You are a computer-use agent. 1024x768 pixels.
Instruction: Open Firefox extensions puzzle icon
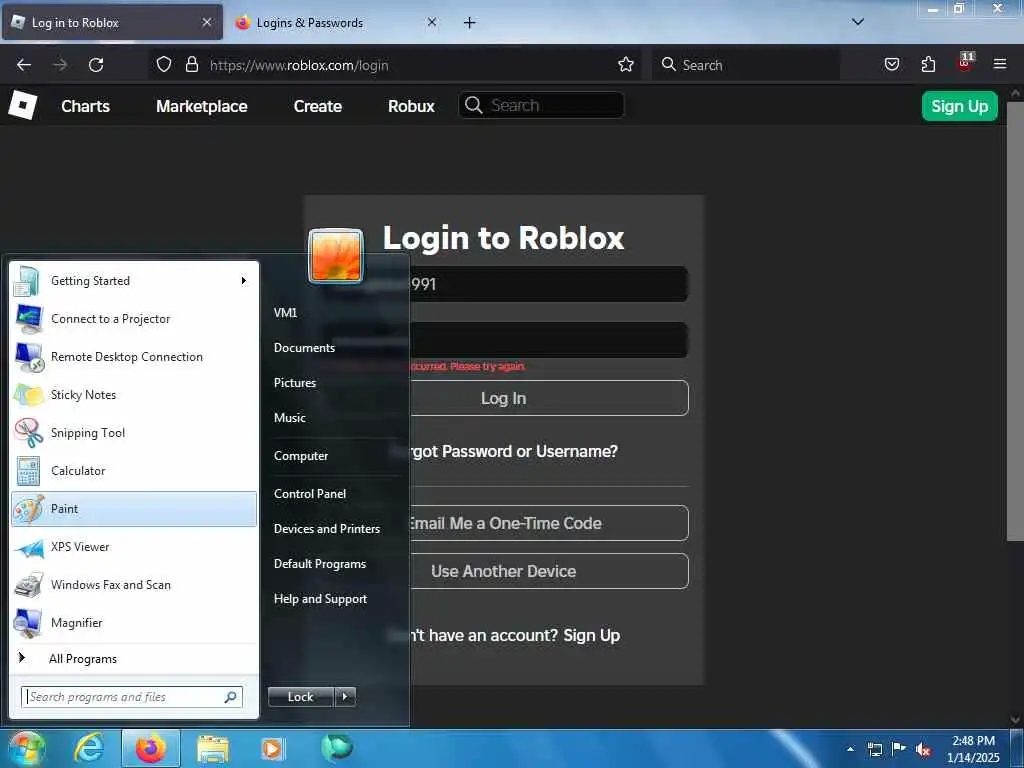pyautogui.click(x=928, y=64)
